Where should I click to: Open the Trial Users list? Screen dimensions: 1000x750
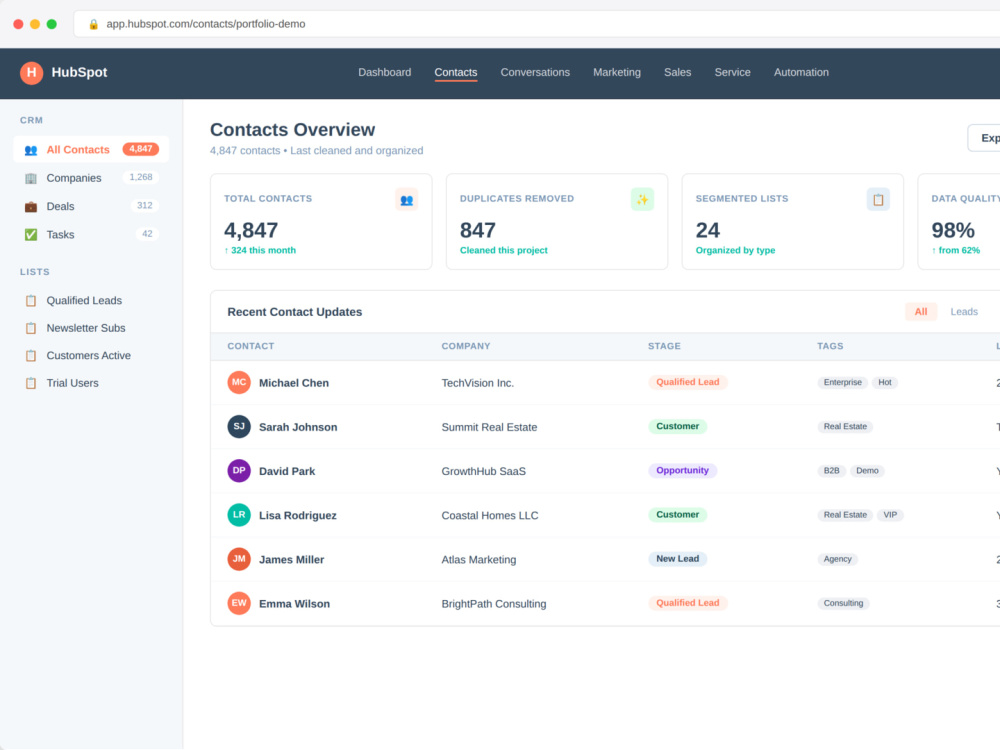pyautogui.click(x=91, y=383)
